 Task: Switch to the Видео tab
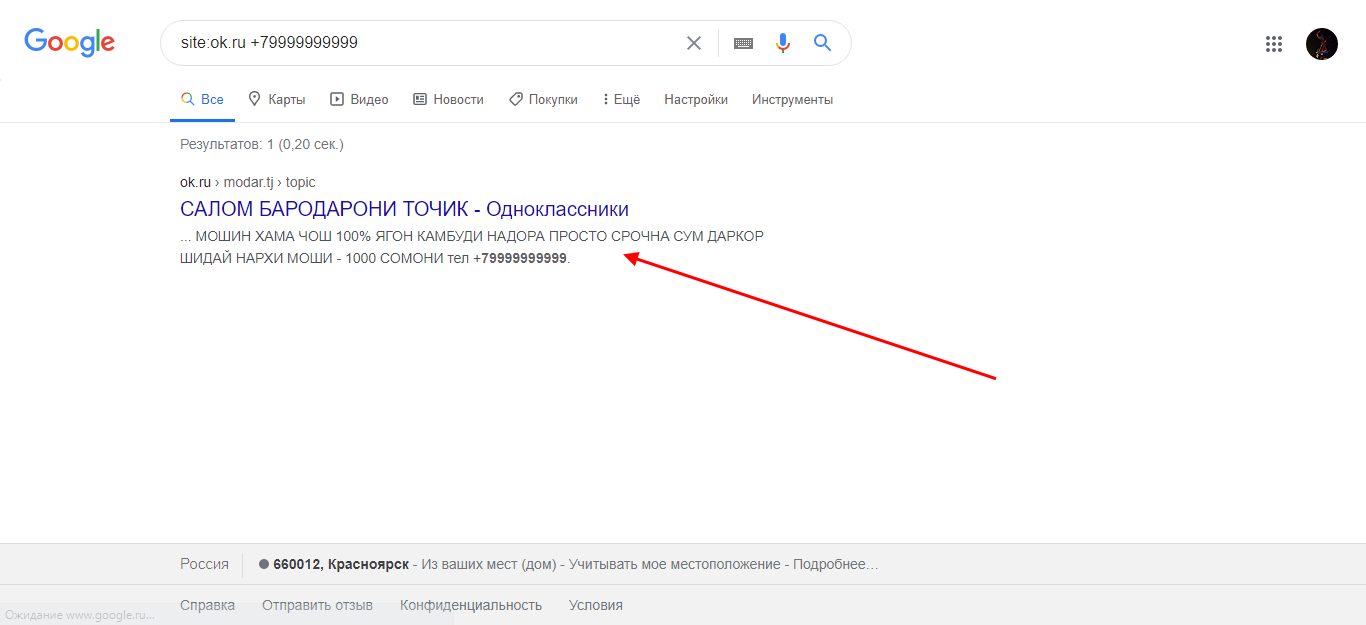(359, 99)
